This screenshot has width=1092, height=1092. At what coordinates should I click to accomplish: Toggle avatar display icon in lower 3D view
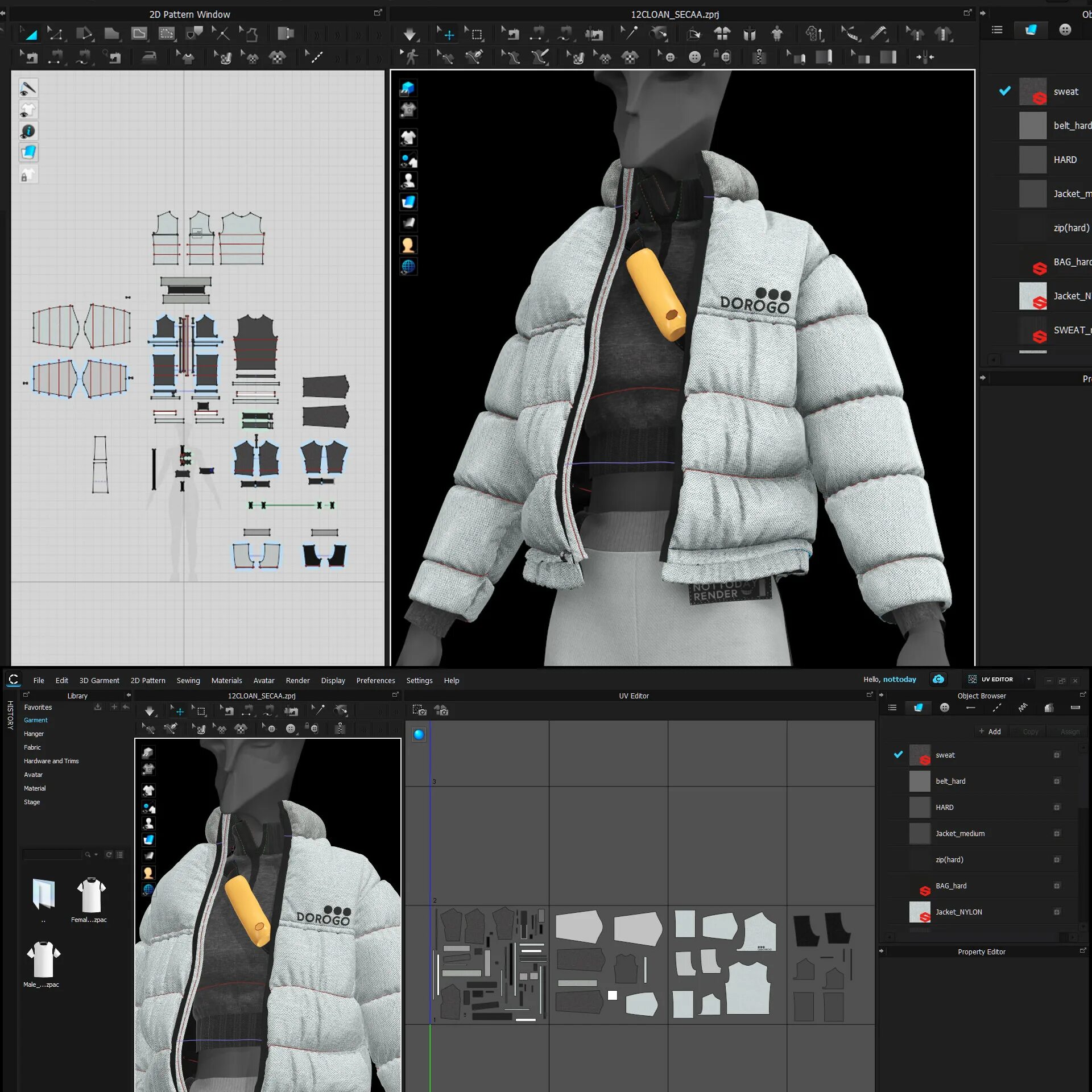148,823
